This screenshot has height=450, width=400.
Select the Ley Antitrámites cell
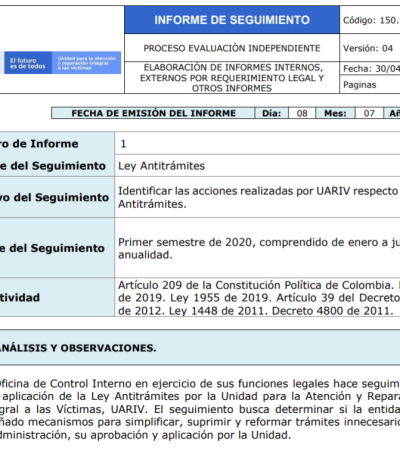[x=257, y=166]
